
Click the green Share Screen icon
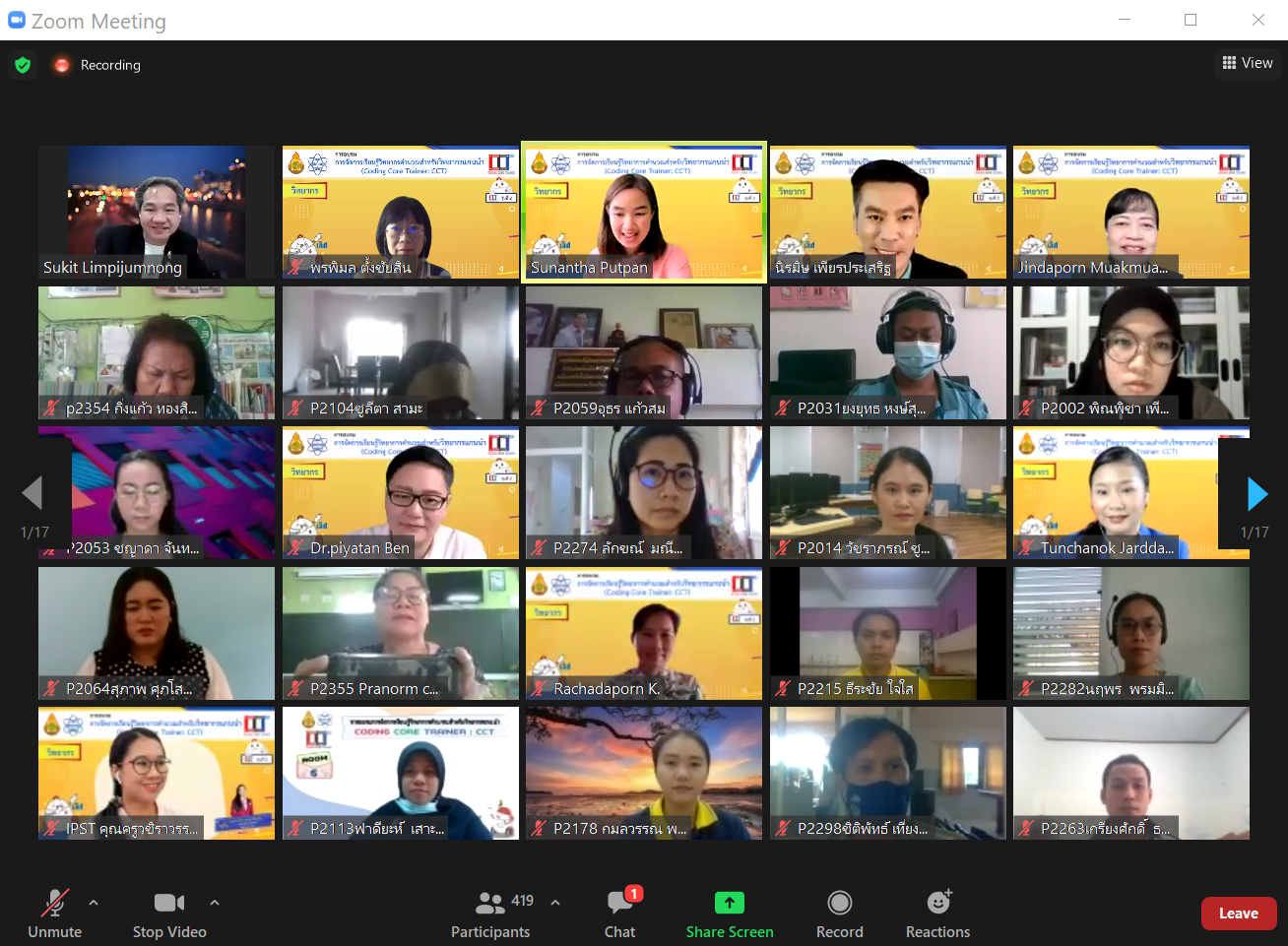pyautogui.click(x=730, y=902)
